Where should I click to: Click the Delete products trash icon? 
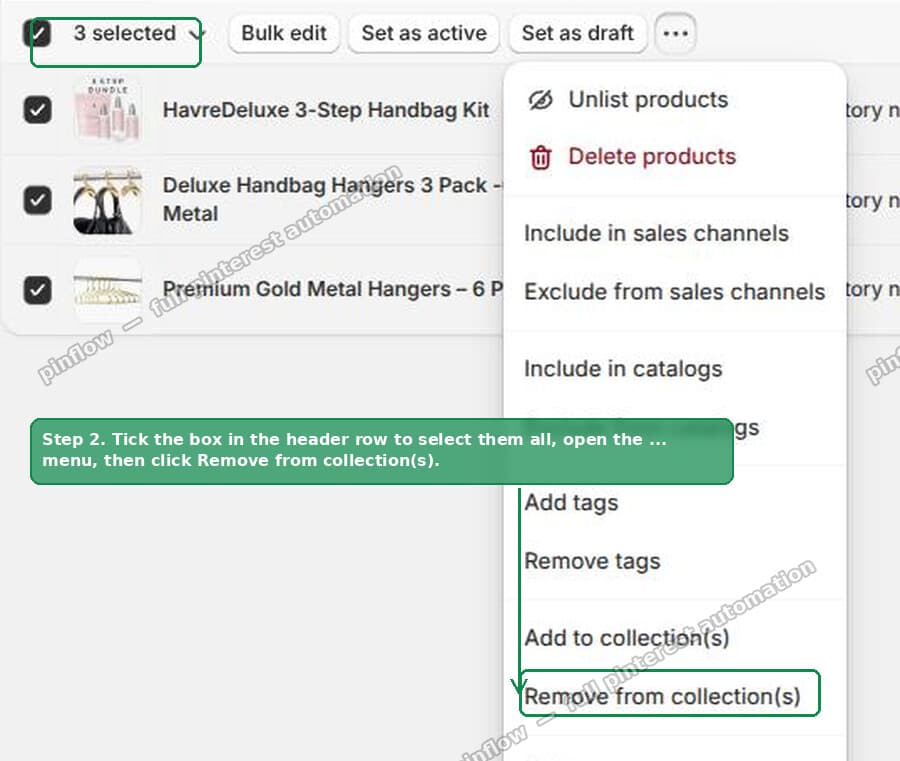[x=540, y=157]
